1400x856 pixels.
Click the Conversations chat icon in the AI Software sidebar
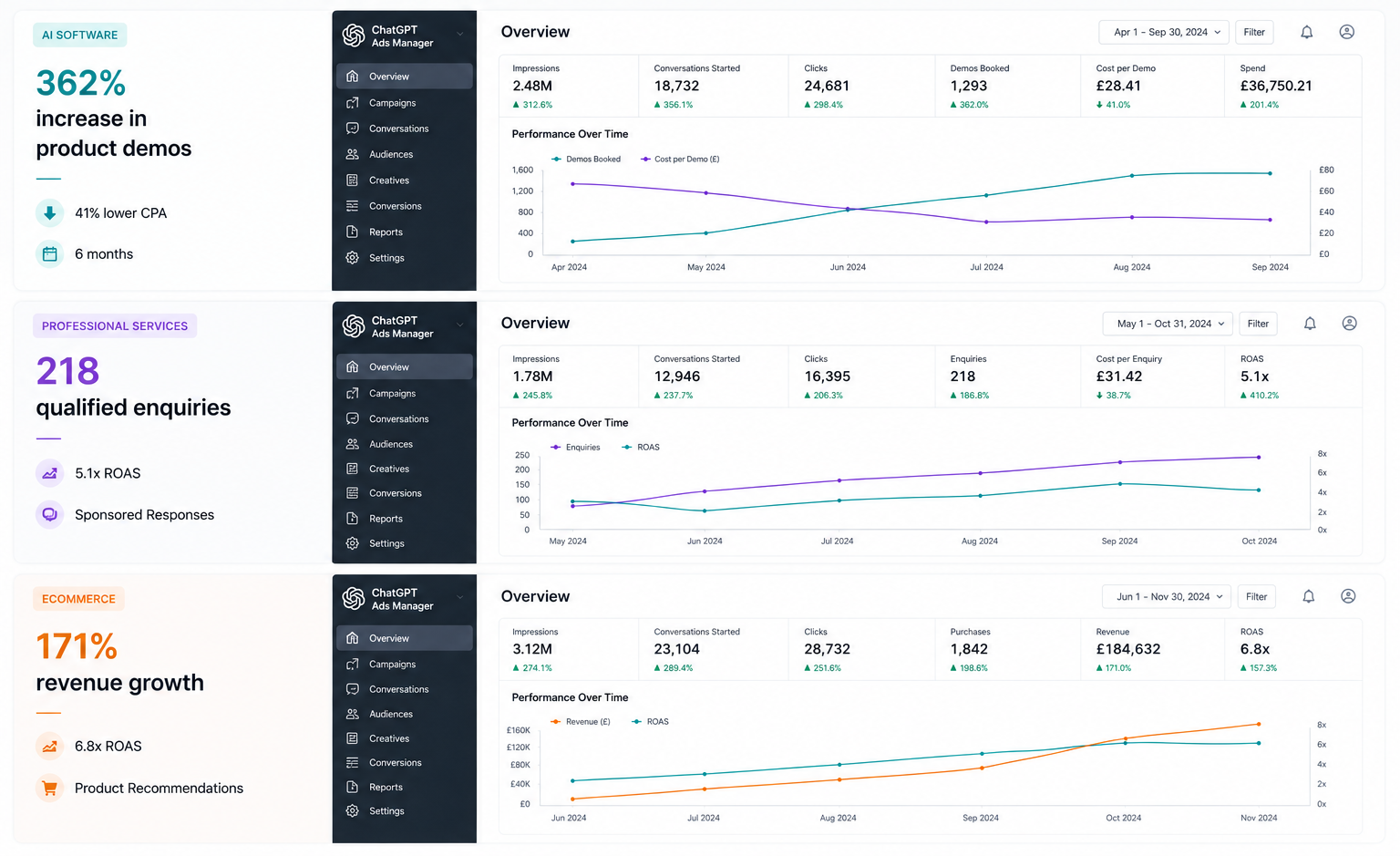pos(353,129)
